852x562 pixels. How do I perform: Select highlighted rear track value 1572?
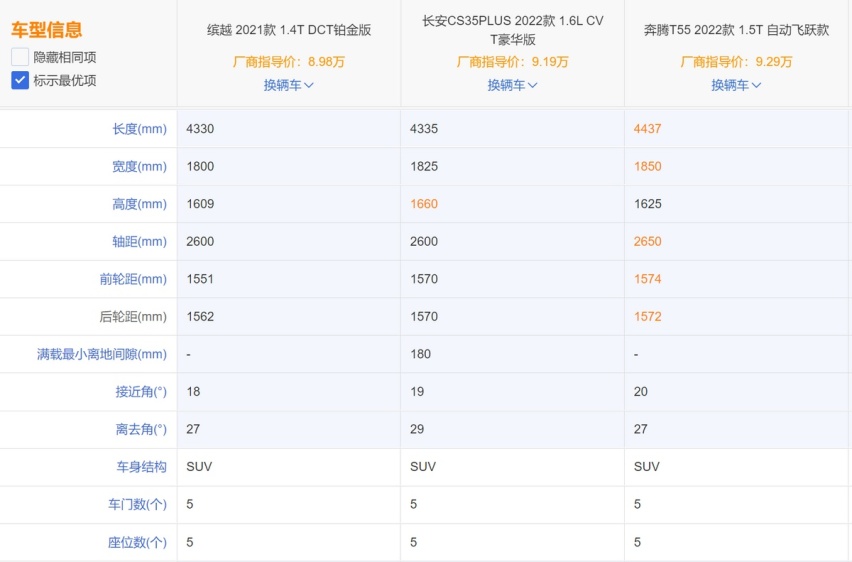point(648,316)
